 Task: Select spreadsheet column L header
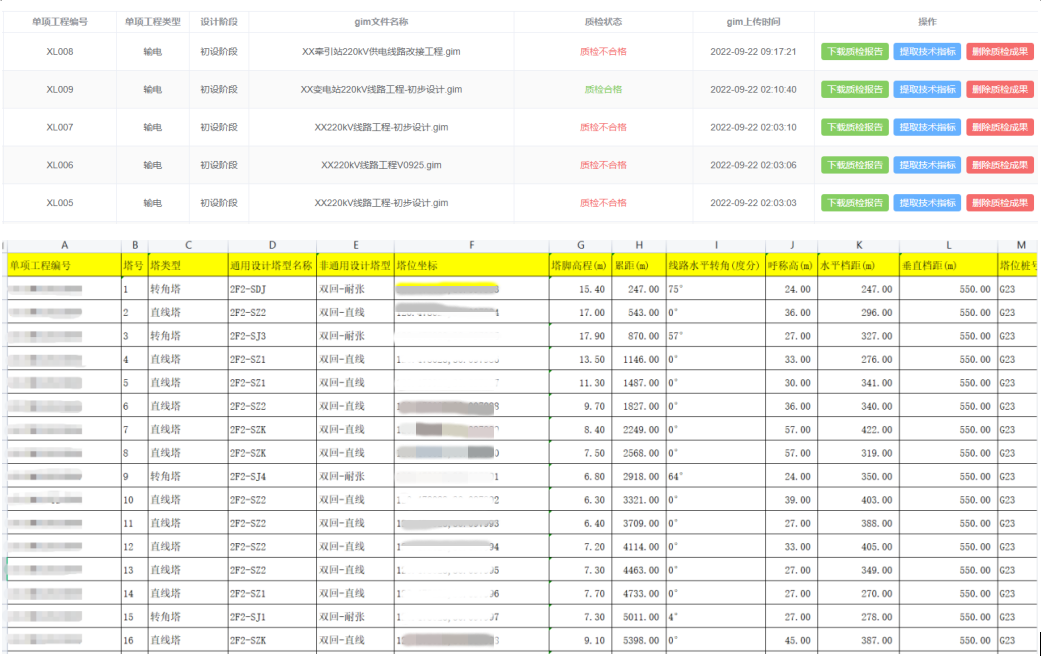click(948, 246)
